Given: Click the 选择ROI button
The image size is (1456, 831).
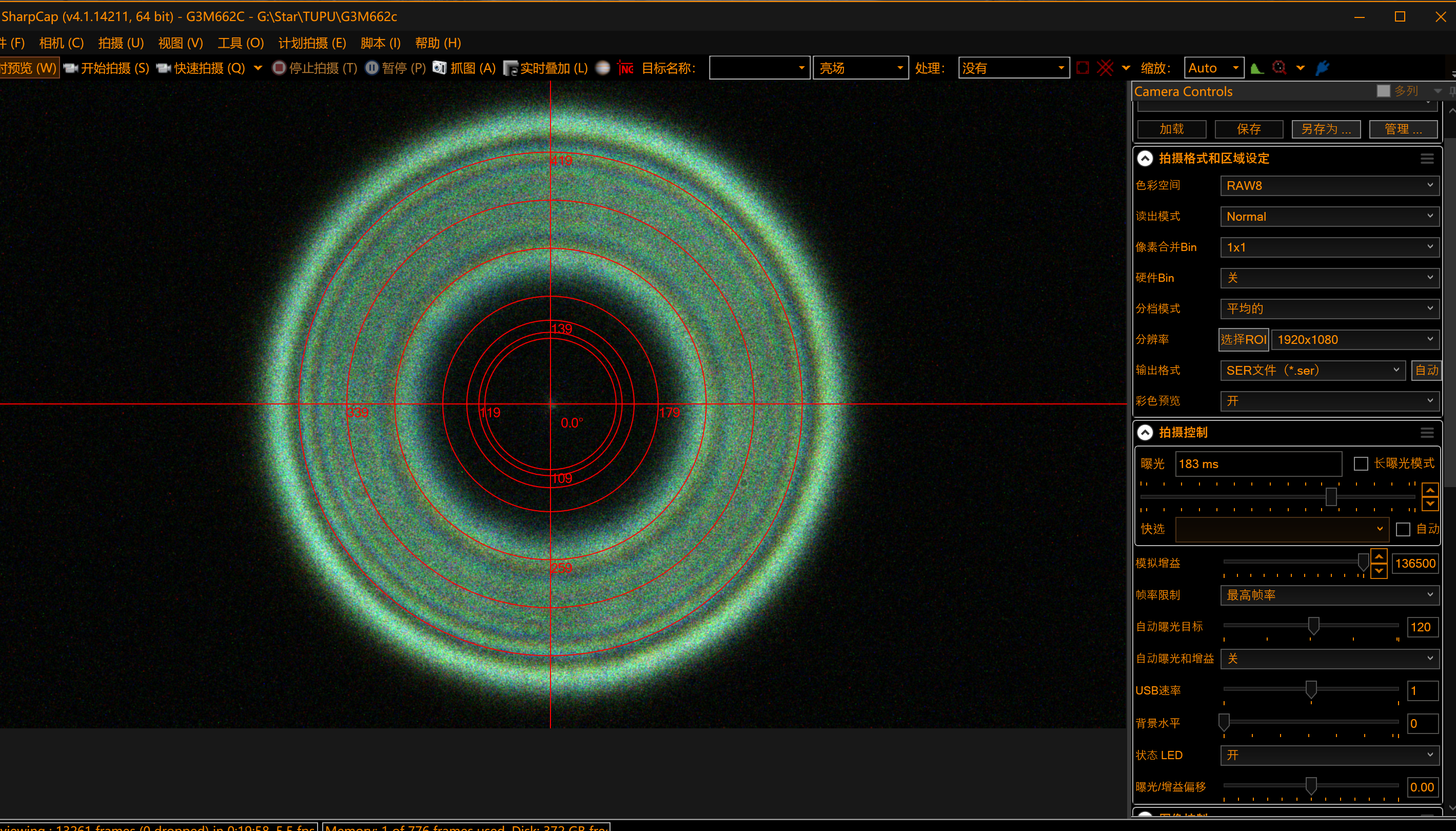Looking at the screenshot, I should coord(1243,340).
